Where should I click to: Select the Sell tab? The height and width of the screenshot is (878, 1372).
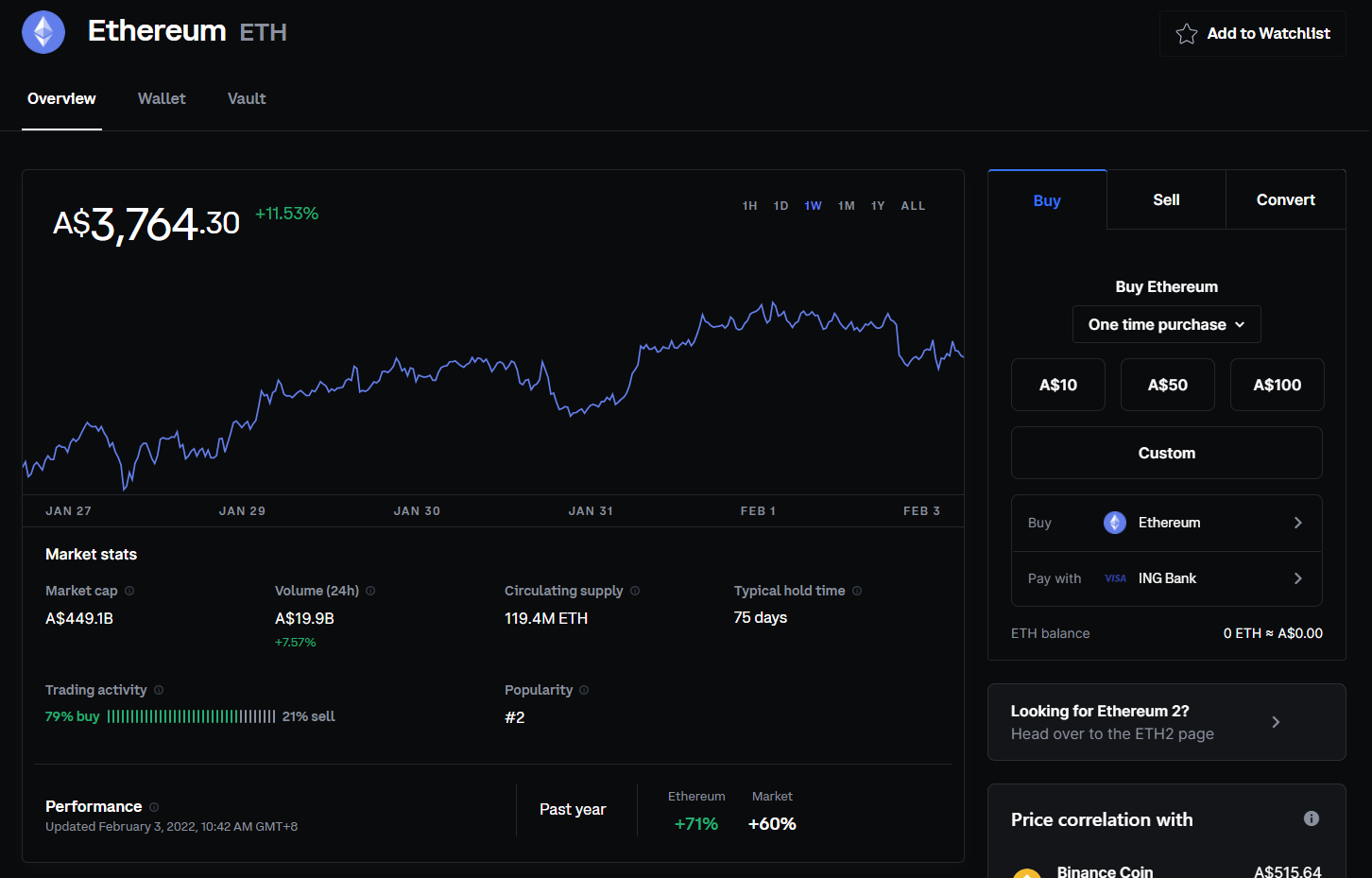[x=1166, y=200]
